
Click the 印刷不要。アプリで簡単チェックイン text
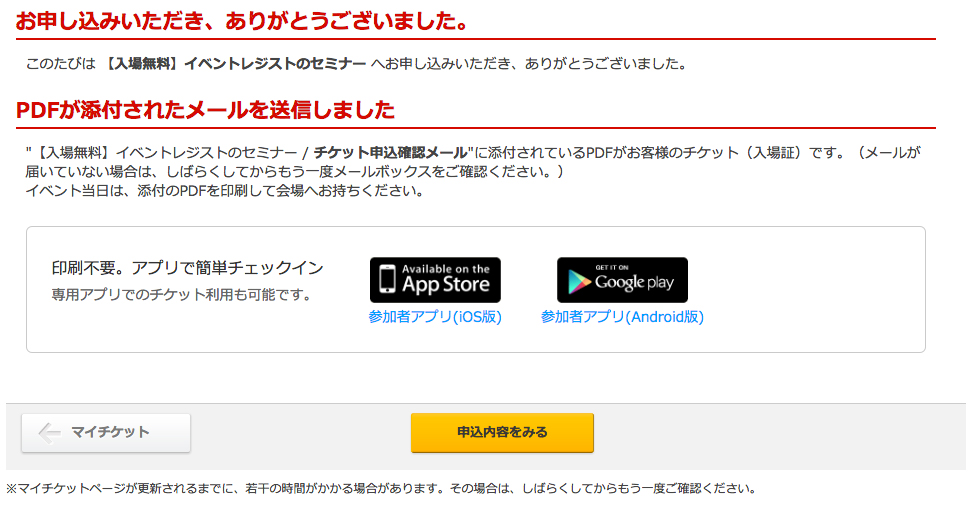pyautogui.click(x=188, y=268)
